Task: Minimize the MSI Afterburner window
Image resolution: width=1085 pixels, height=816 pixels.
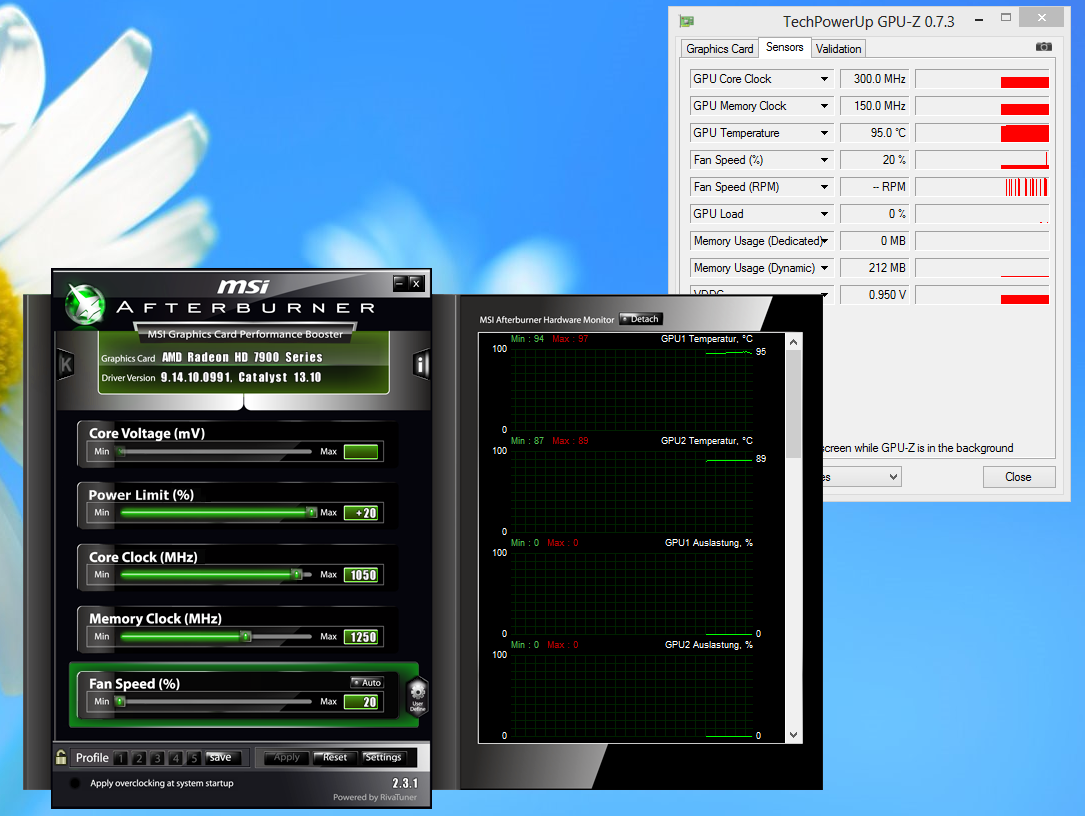Action: pyautogui.click(x=399, y=282)
